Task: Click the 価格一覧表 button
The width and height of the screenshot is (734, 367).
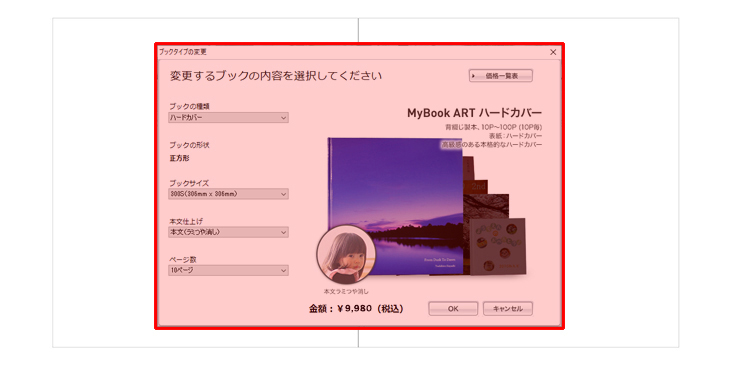Action: [x=500, y=76]
